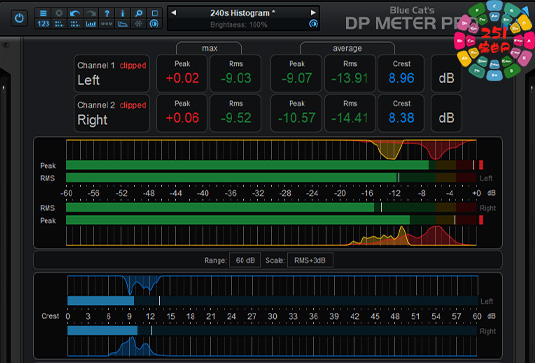Open the info 'i' icon

tap(122, 13)
